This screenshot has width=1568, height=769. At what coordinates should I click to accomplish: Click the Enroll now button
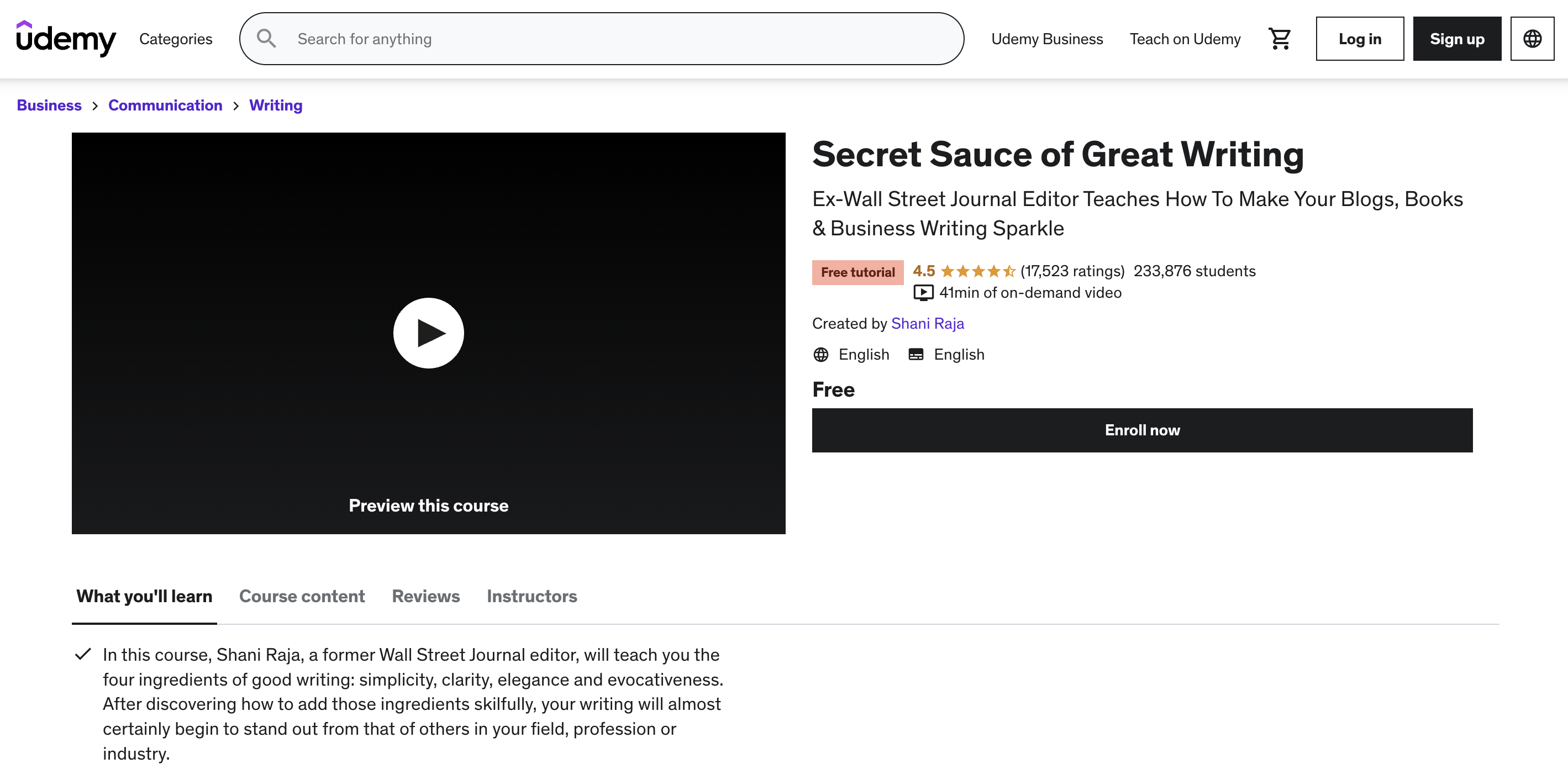[1142, 429]
